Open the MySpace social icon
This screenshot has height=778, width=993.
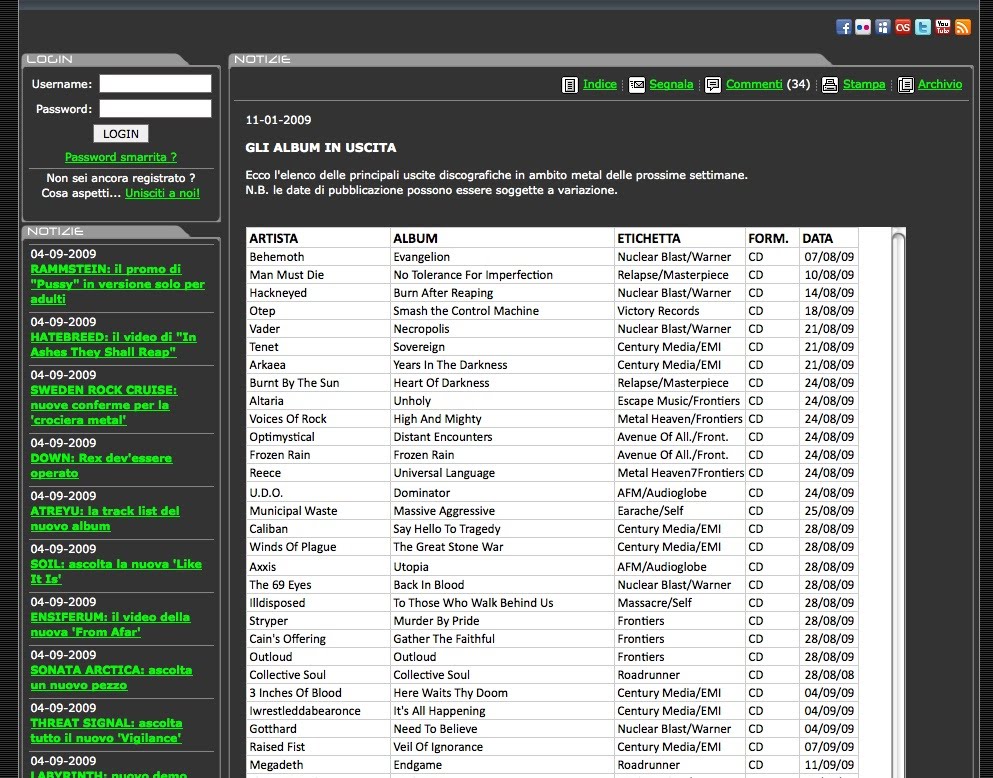883,27
